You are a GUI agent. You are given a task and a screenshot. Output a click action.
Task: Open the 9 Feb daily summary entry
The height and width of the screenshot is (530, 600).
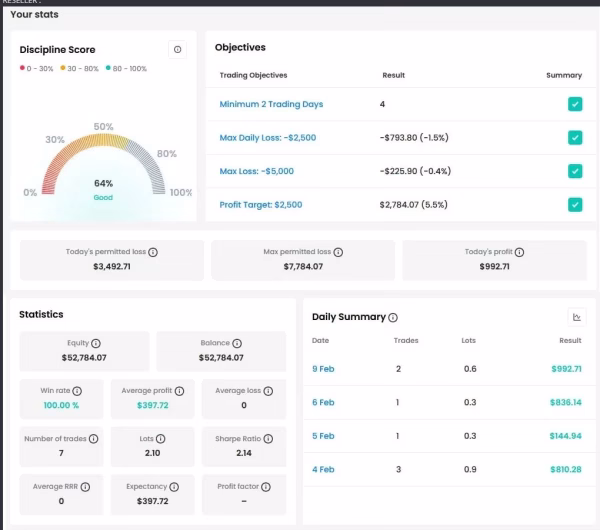pos(323,369)
